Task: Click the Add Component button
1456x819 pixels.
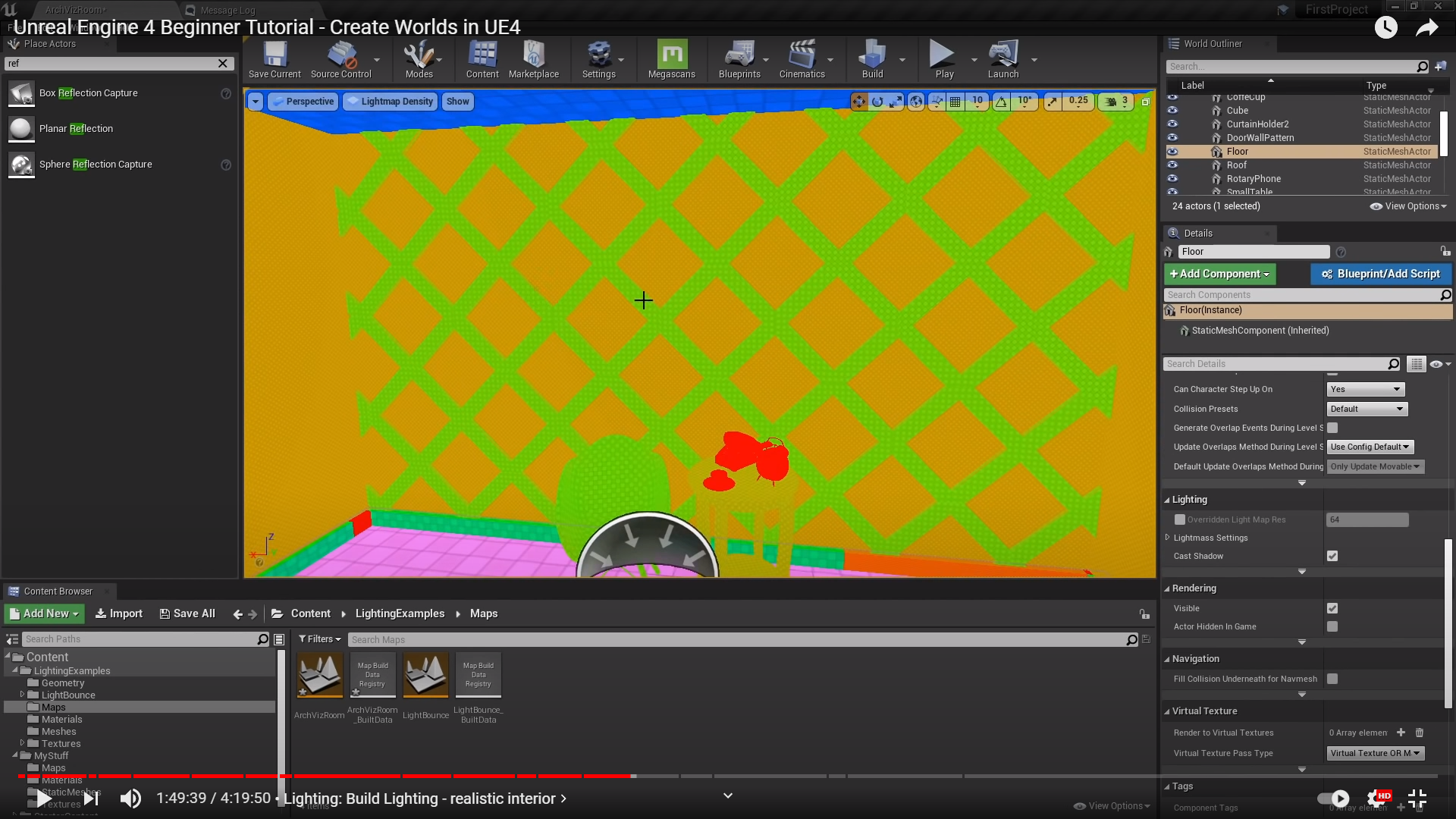Action: 1219,274
